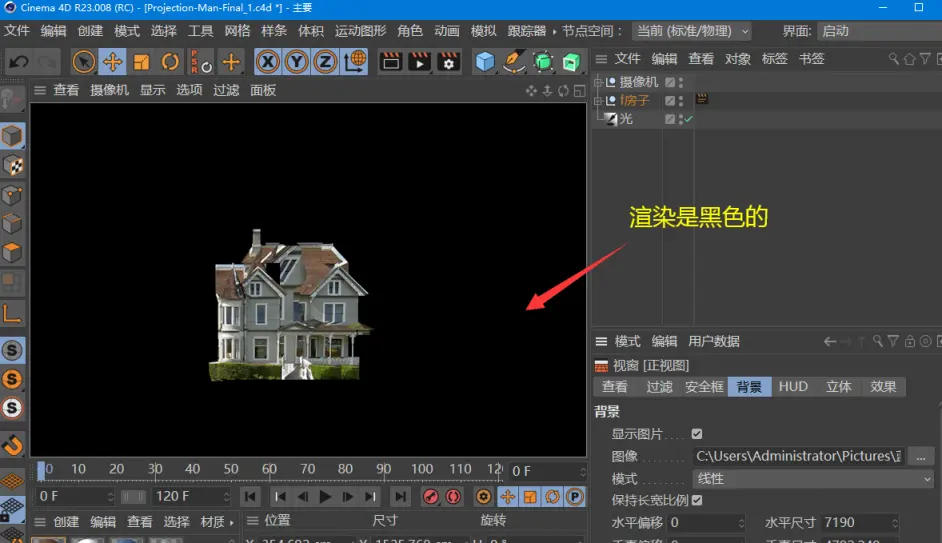Click the preview range slider handle
The image size is (942, 543).
[x=133, y=497]
